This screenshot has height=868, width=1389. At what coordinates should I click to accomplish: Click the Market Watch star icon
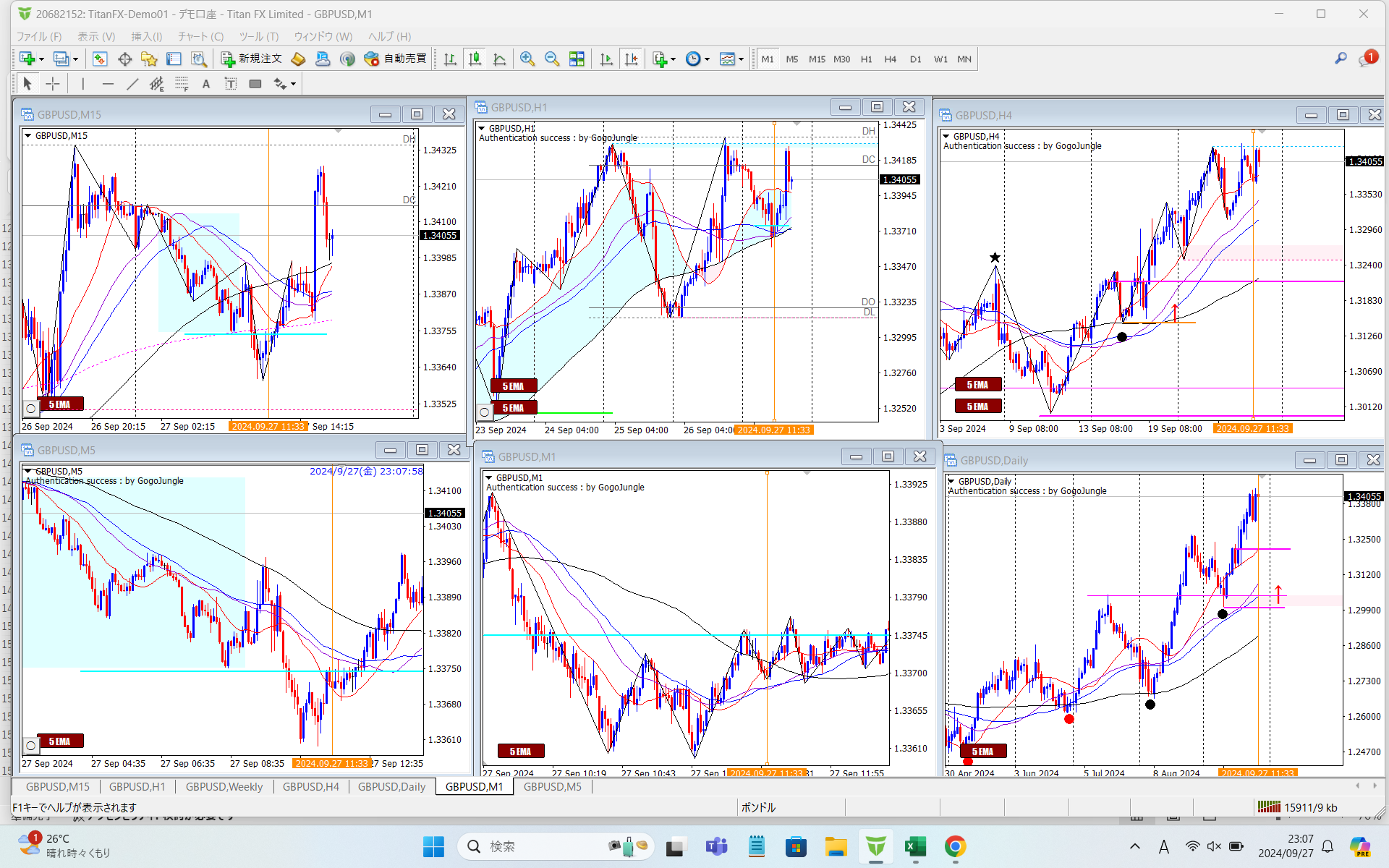pos(149,59)
